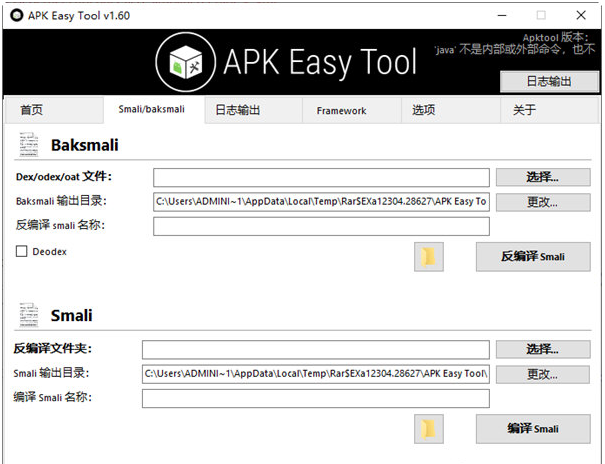This screenshot has height=464, width=605.
Task: Enable the Deodex checkbox
Action: [x=22, y=251]
